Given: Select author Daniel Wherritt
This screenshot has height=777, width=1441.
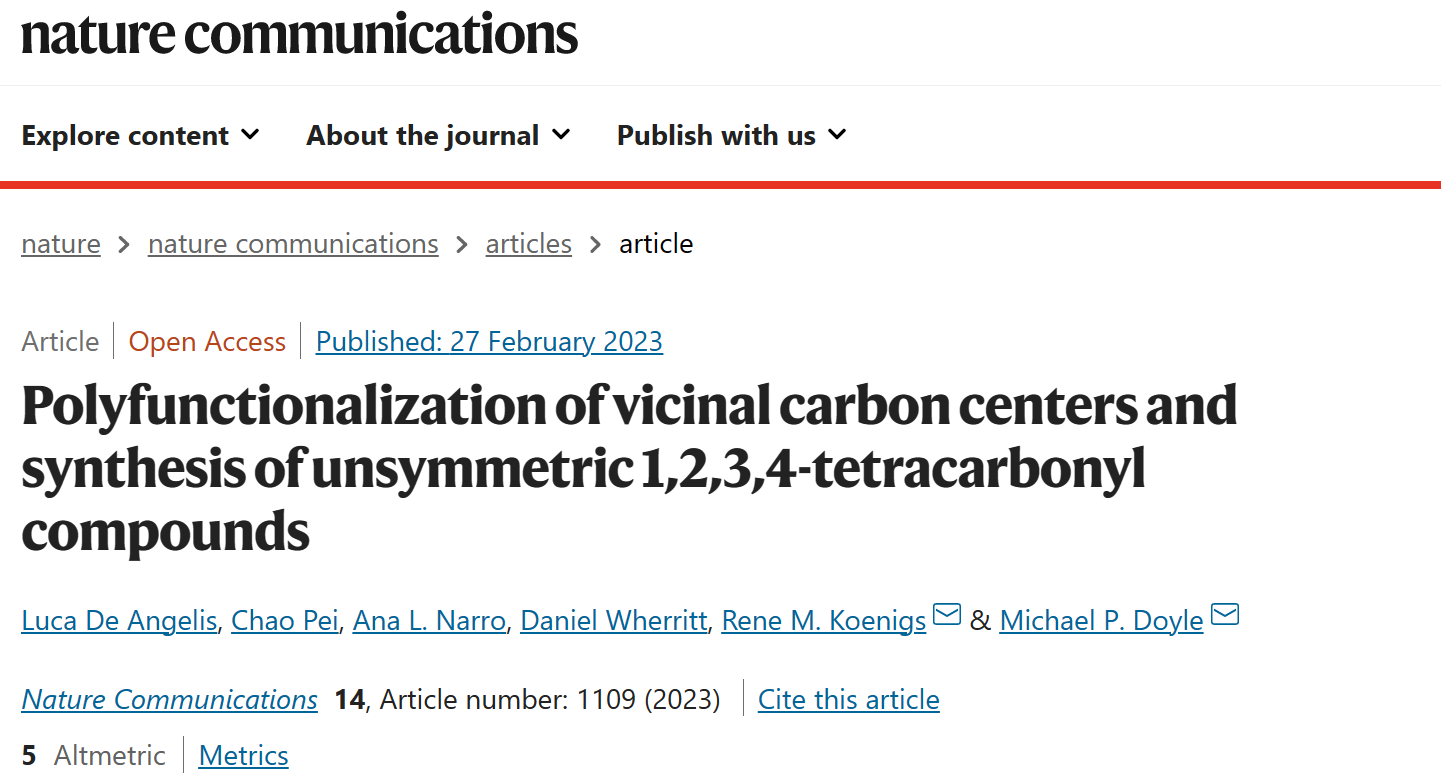Looking at the screenshot, I should click(614, 621).
